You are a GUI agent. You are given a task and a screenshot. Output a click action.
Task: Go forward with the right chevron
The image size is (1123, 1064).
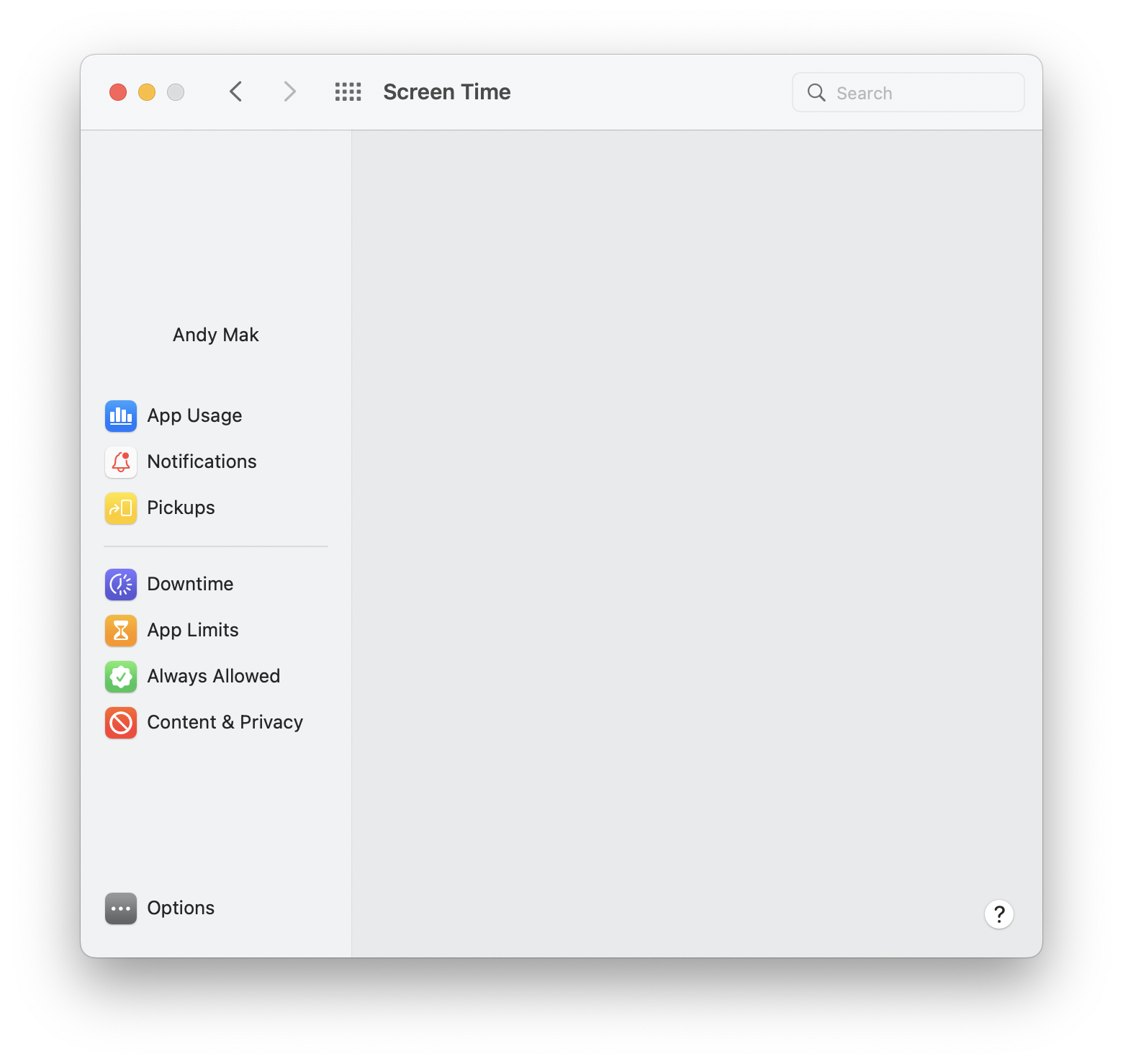click(x=289, y=91)
